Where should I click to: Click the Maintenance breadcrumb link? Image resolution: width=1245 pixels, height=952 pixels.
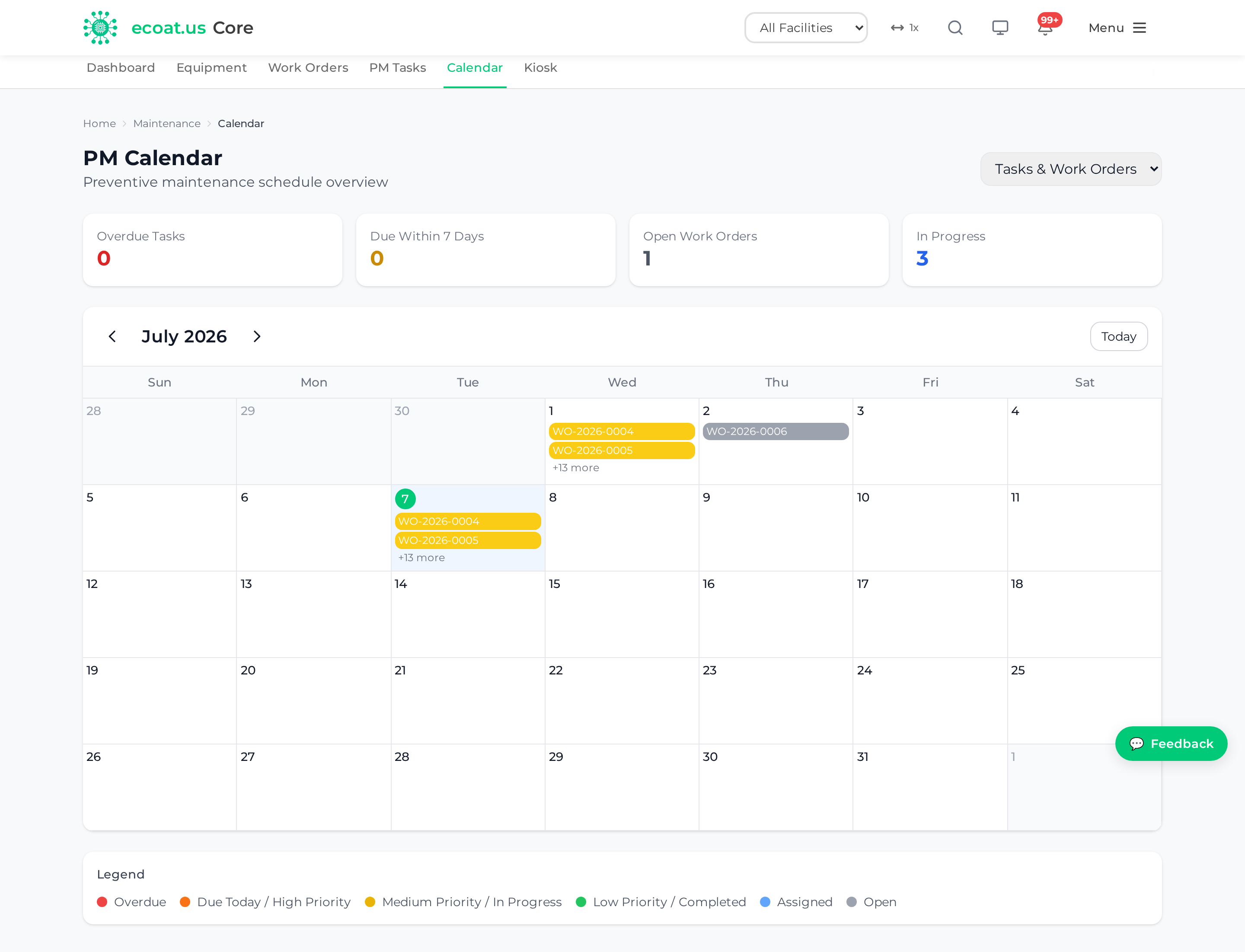coord(166,124)
